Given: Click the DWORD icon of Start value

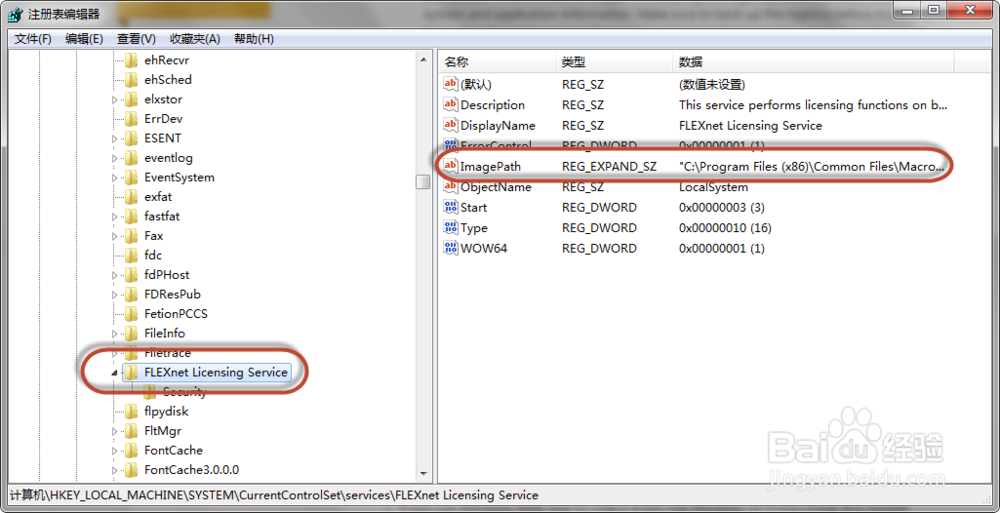Looking at the screenshot, I should coord(451,207).
